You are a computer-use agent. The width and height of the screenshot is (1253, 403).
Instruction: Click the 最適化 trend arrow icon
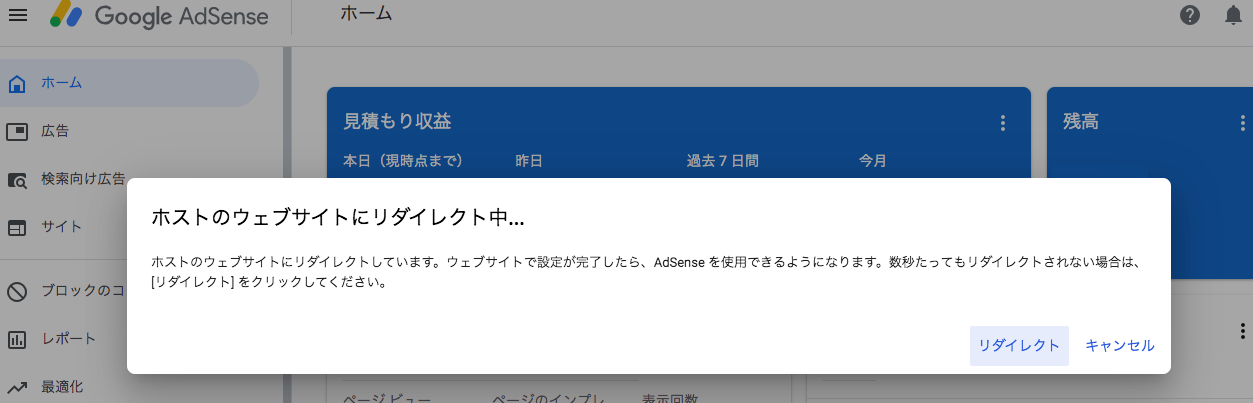click(17, 386)
